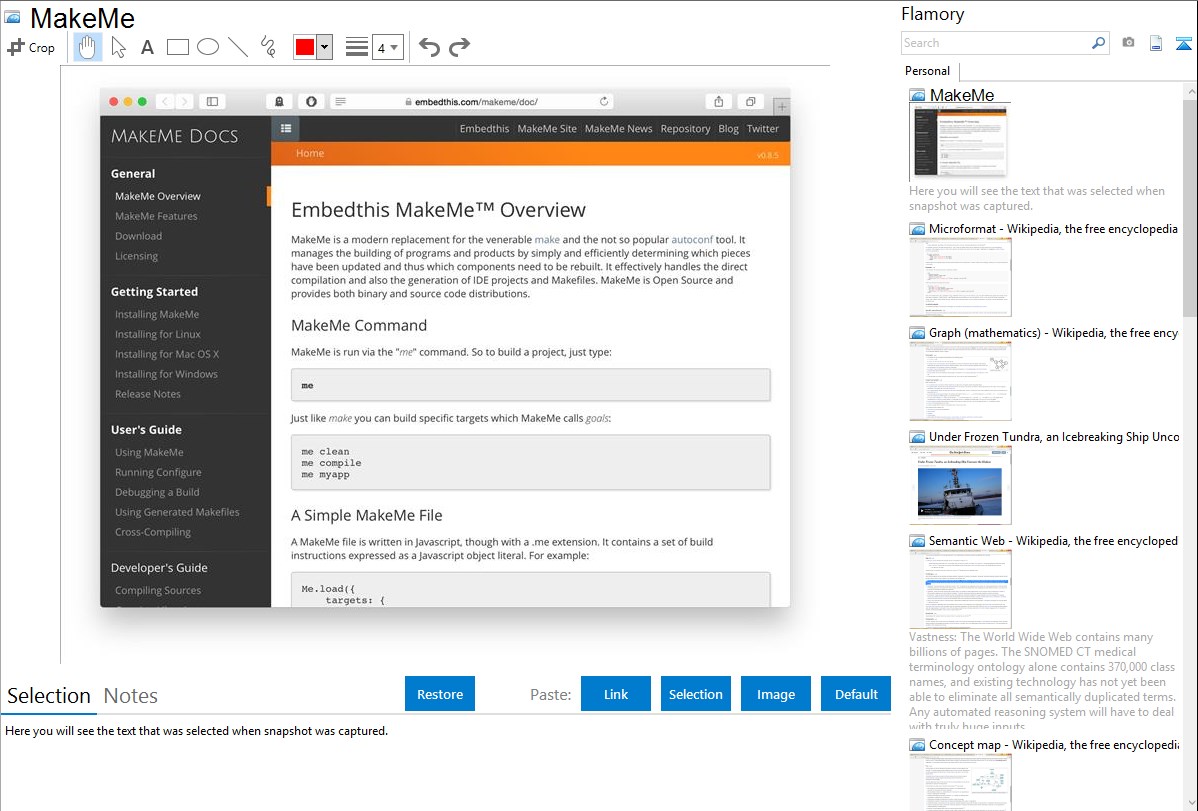Image resolution: width=1198 pixels, height=811 pixels.
Task: Open the Personal tab
Action: click(927, 71)
